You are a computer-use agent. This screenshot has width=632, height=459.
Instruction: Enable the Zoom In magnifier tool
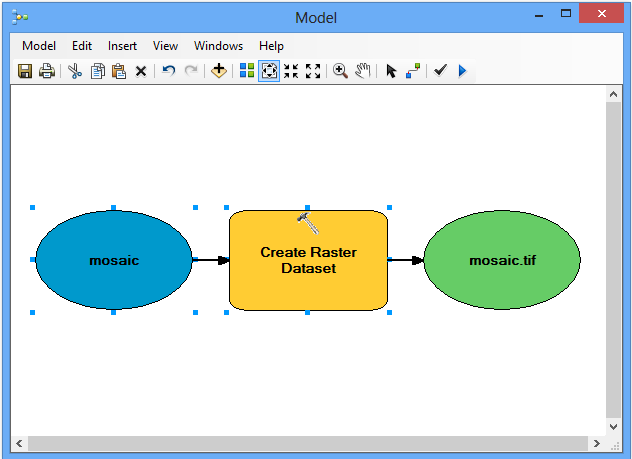point(340,71)
